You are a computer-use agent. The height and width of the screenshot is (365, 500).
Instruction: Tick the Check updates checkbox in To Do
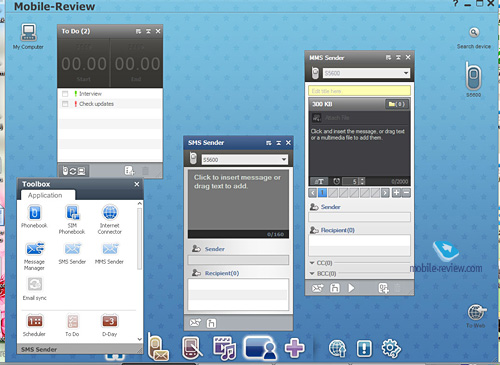pos(65,104)
